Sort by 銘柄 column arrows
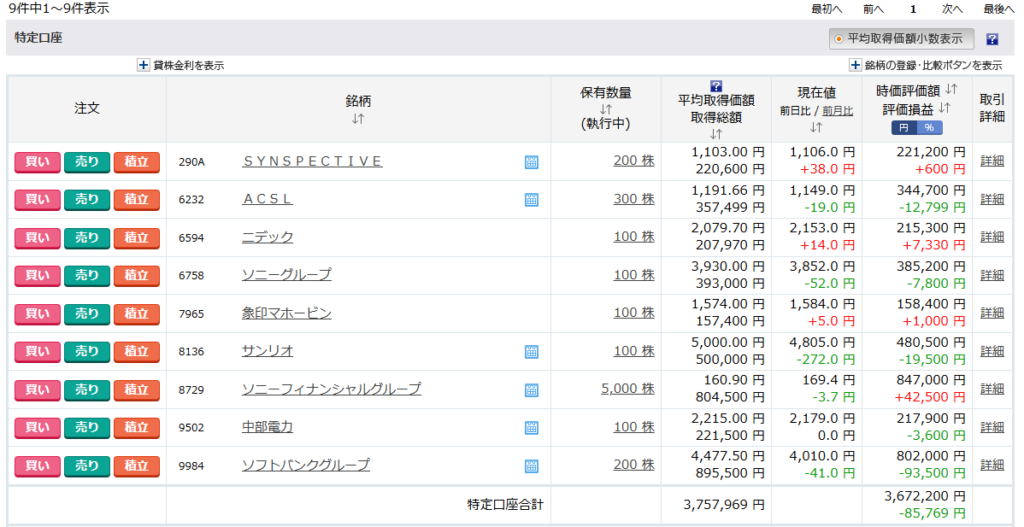The width and height of the screenshot is (1024, 527). [x=358, y=119]
